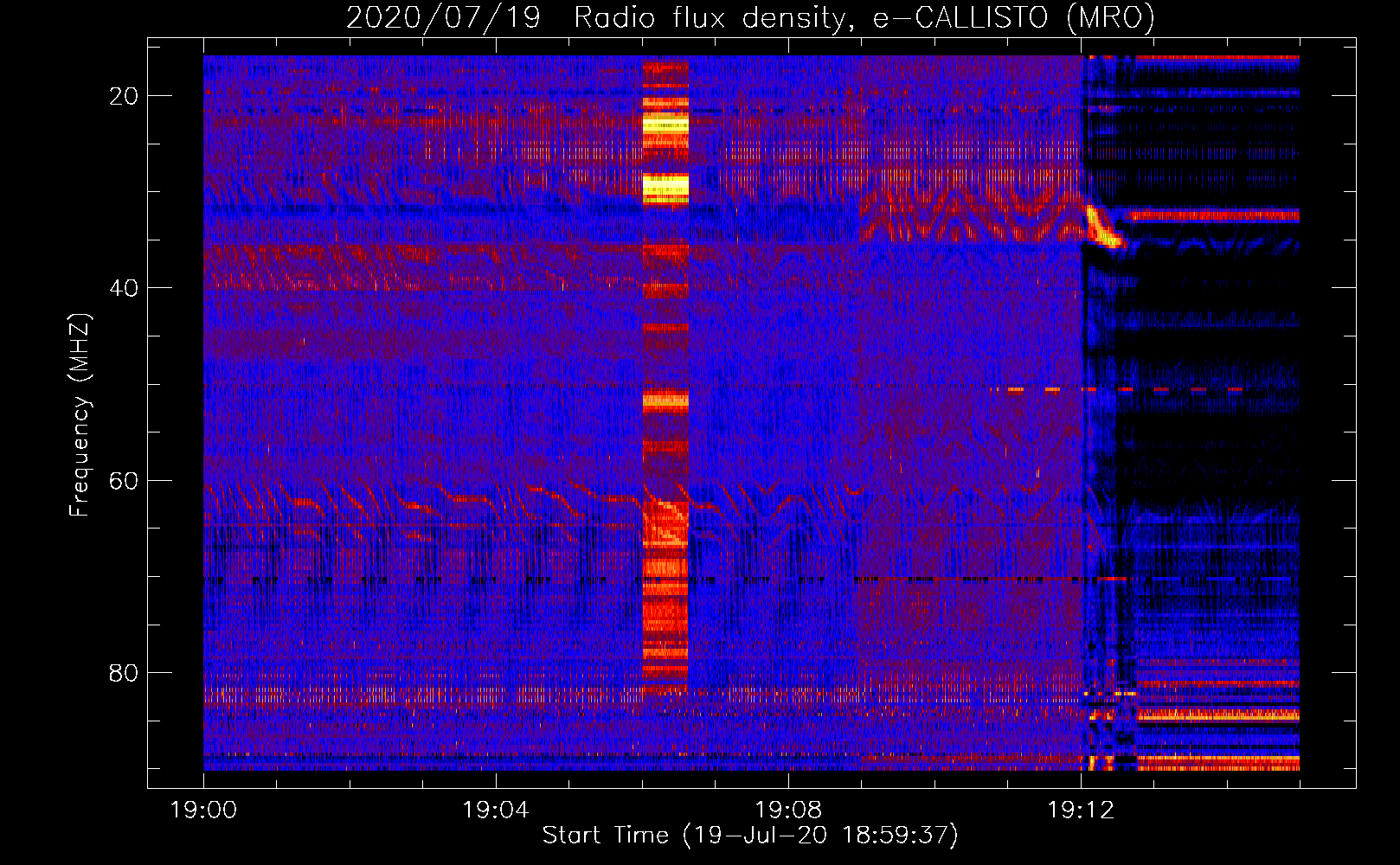Click the 60 MHz frequency tick label

(x=124, y=480)
